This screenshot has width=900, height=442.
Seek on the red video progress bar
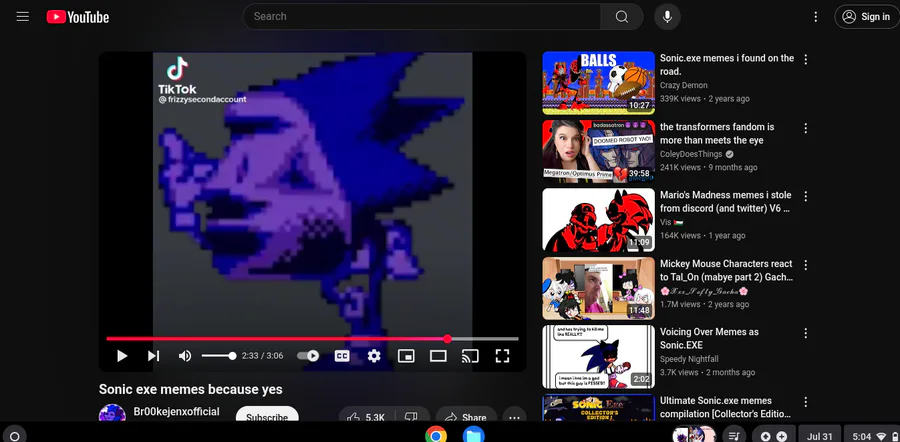pos(312,339)
